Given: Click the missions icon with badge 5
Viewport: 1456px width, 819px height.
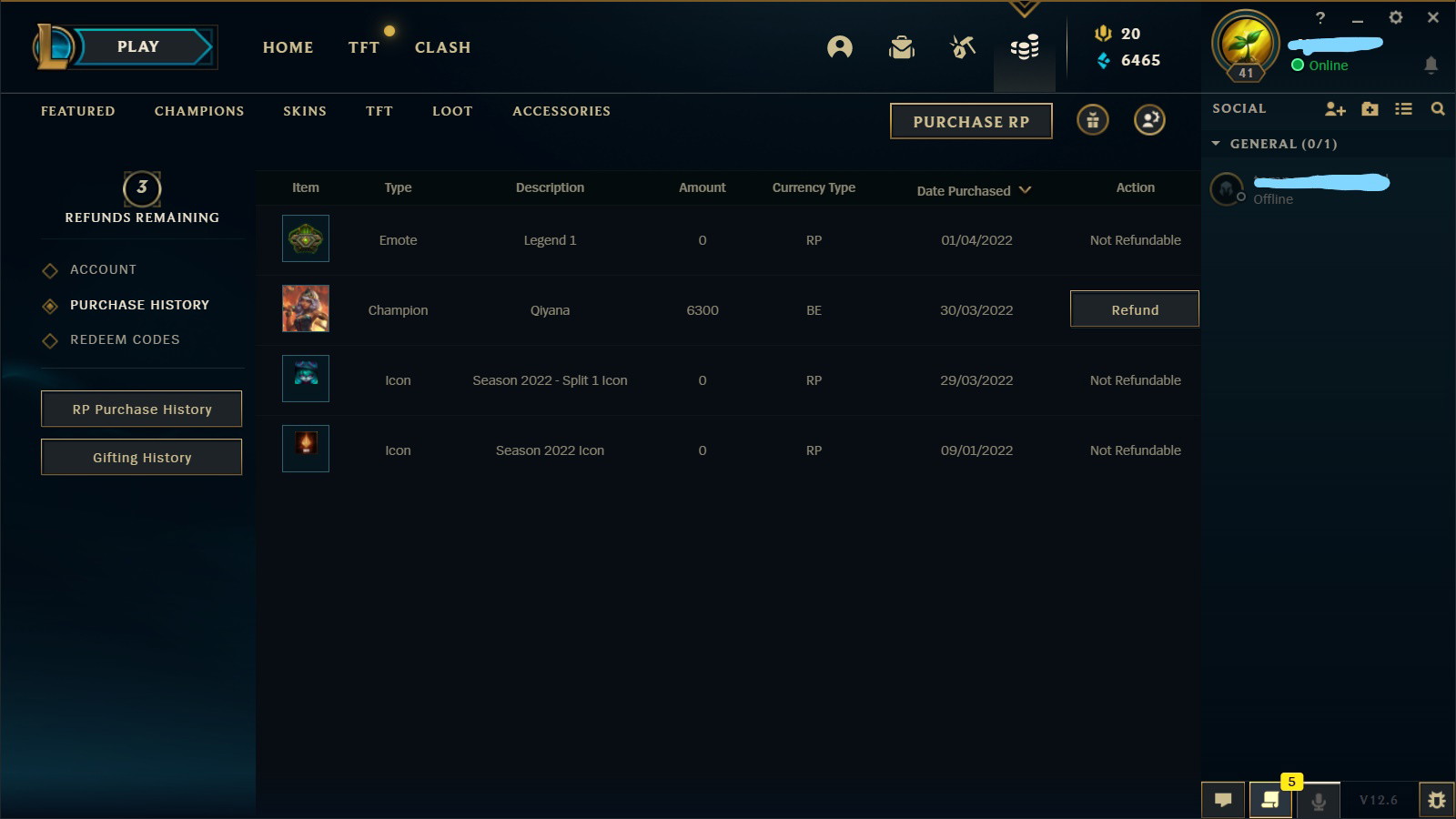Looking at the screenshot, I should coord(1270,800).
